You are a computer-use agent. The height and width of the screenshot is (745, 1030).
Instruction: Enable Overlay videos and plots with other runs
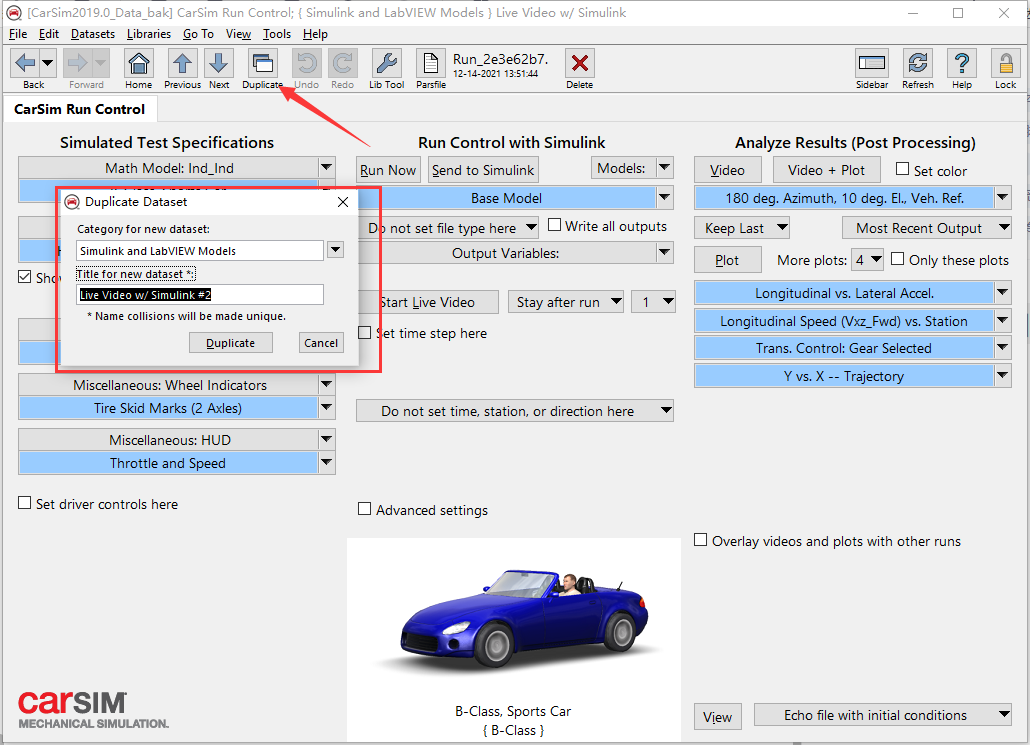(x=701, y=540)
